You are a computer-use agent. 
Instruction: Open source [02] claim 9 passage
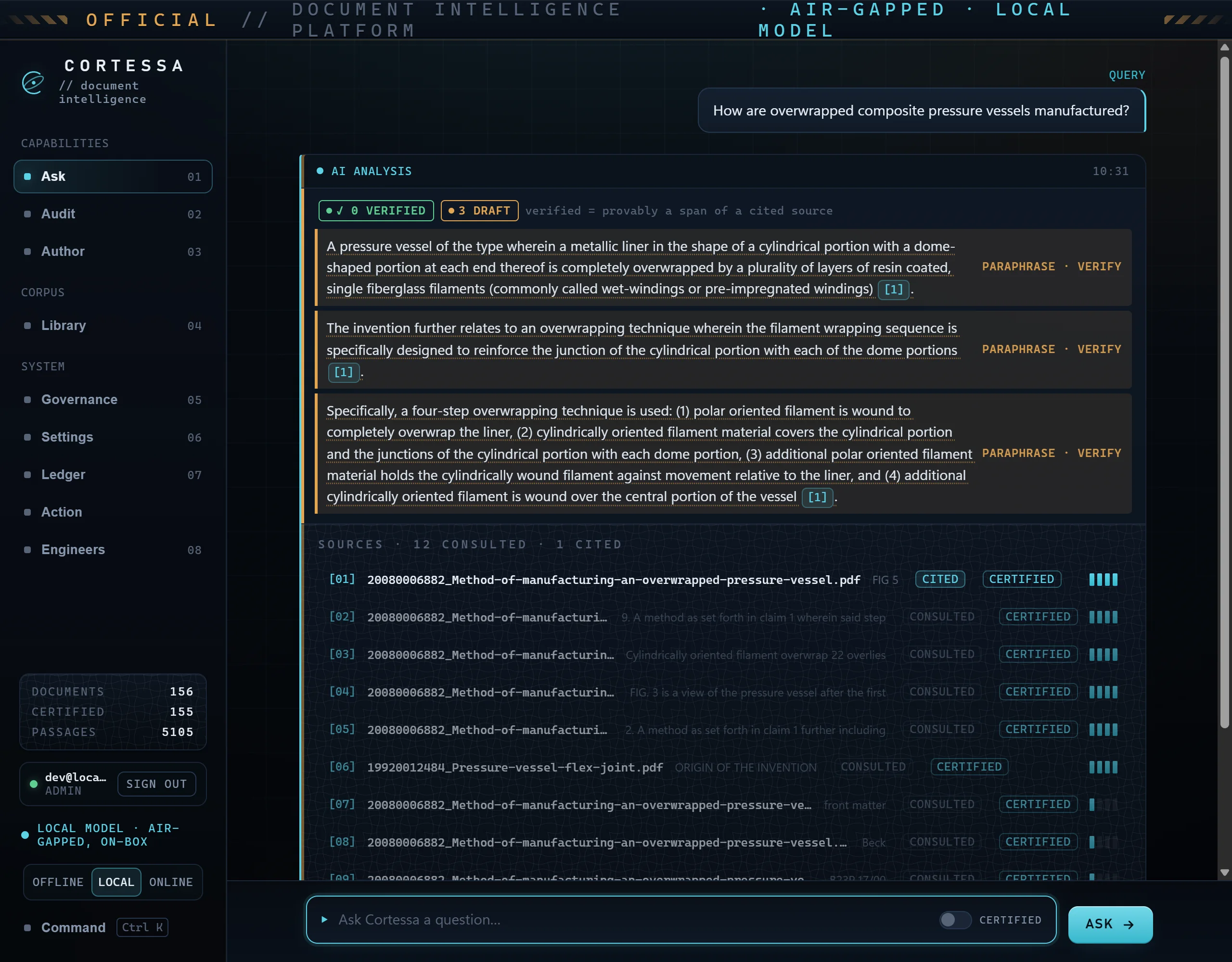[724, 617]
